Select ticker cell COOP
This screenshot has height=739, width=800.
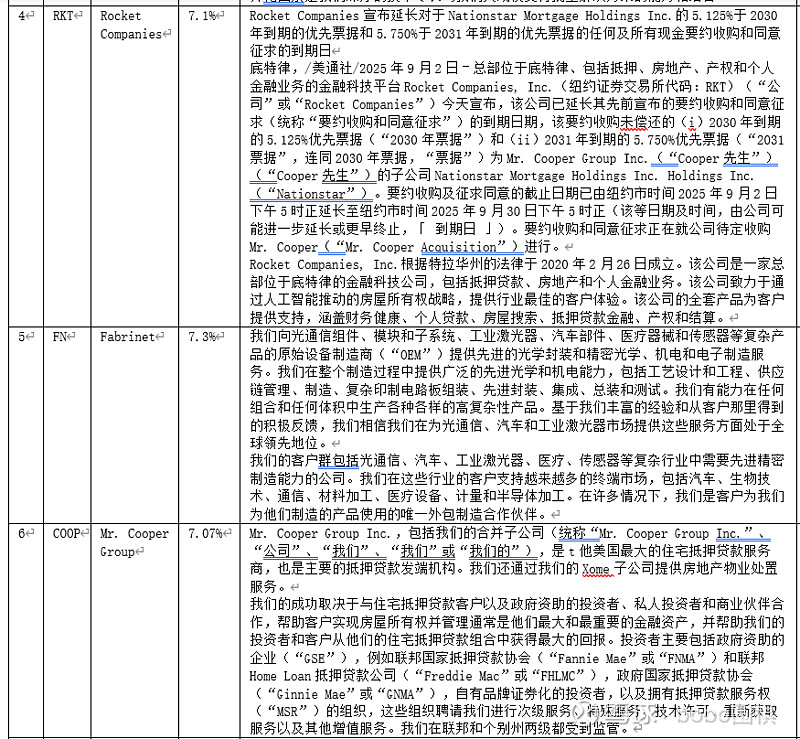[67, 630]
